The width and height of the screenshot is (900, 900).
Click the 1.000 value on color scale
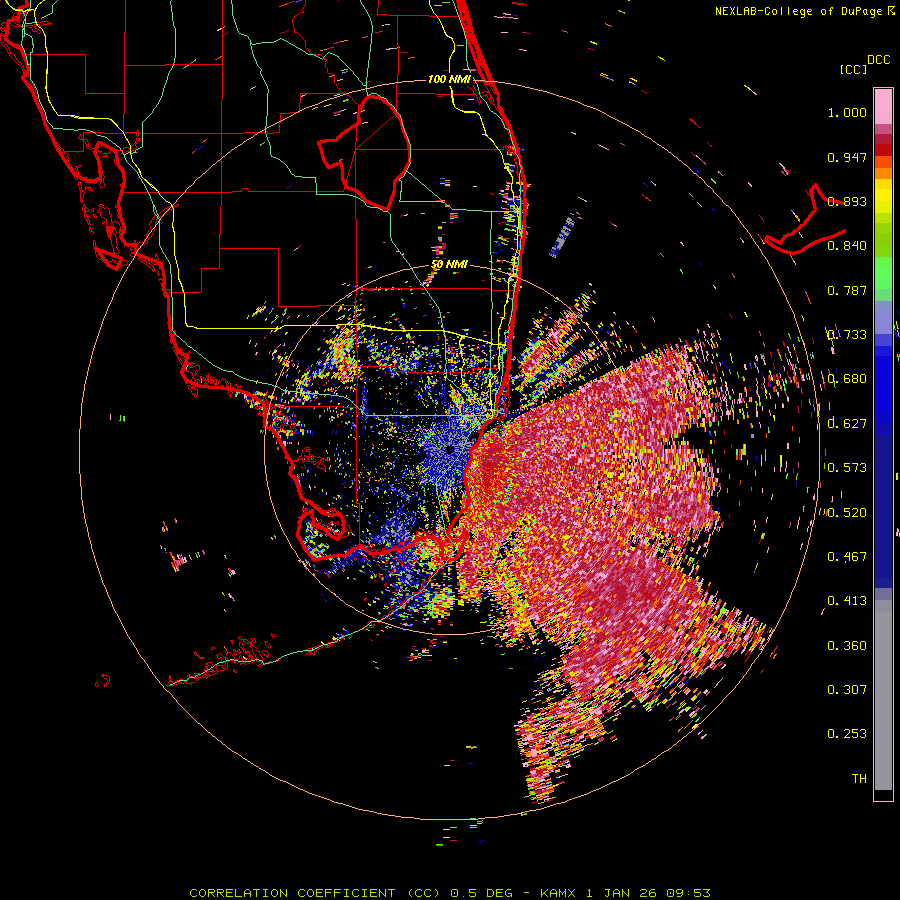point(847,112)
